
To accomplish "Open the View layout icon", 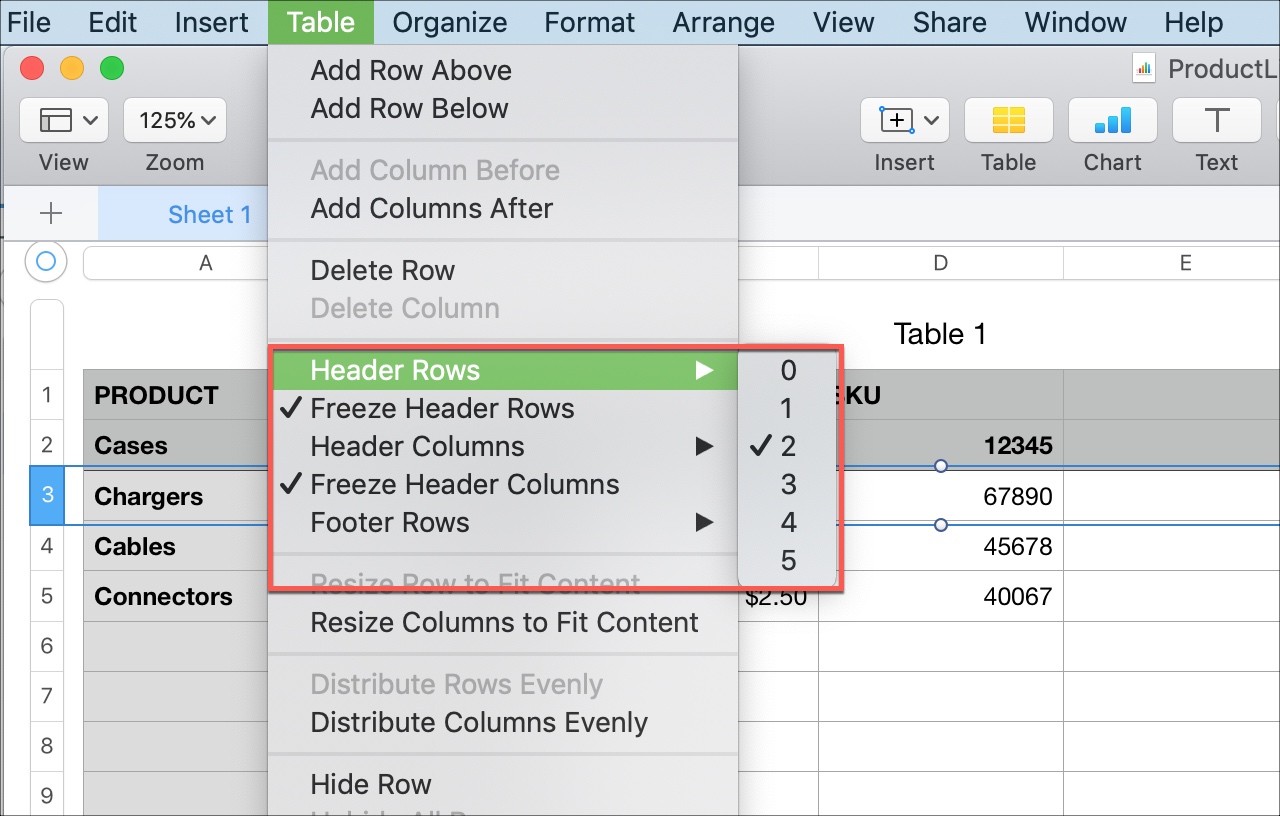I will pyautogui.click(x=62, y=120).
